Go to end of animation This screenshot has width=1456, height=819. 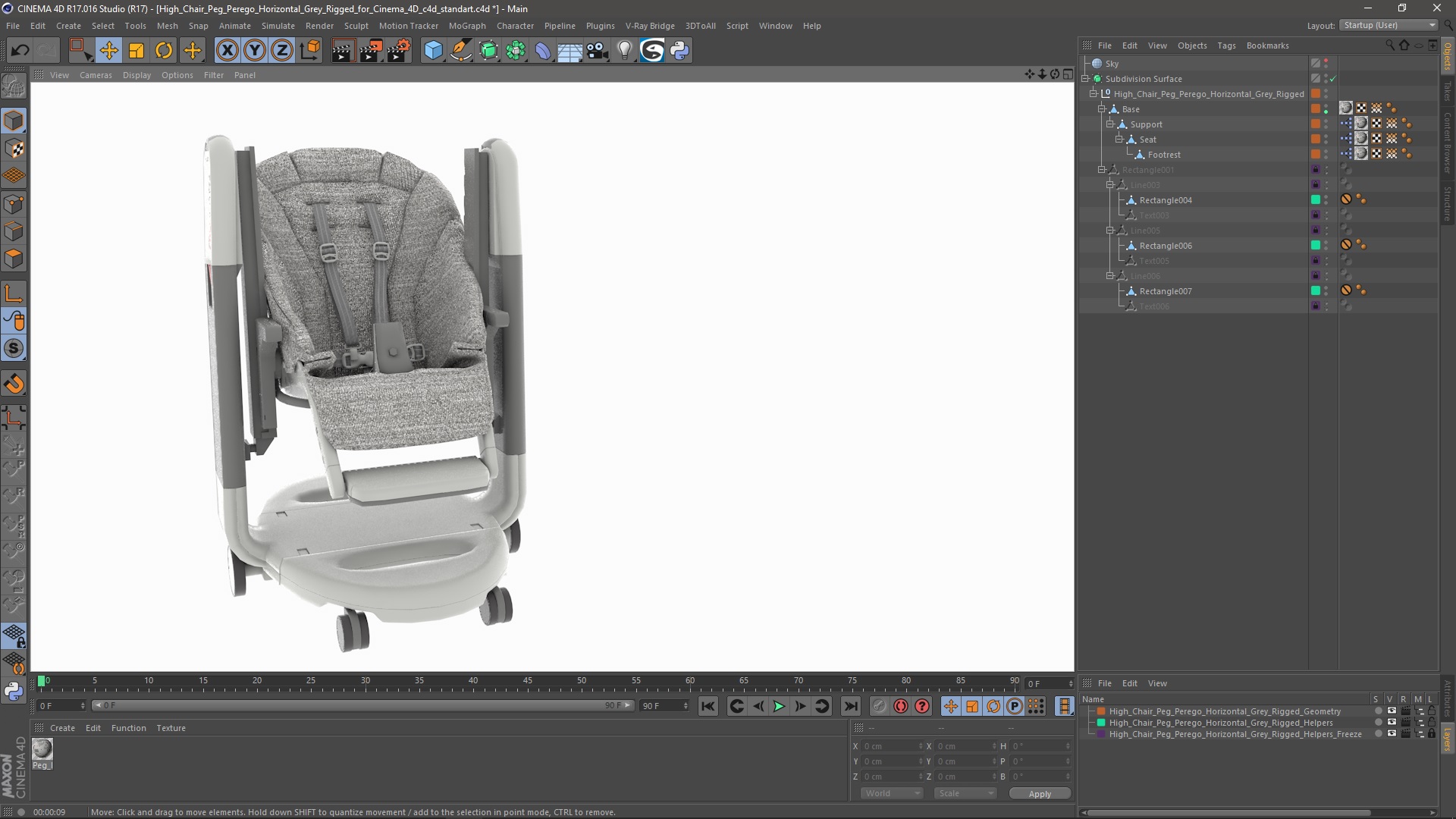(851, 706)
